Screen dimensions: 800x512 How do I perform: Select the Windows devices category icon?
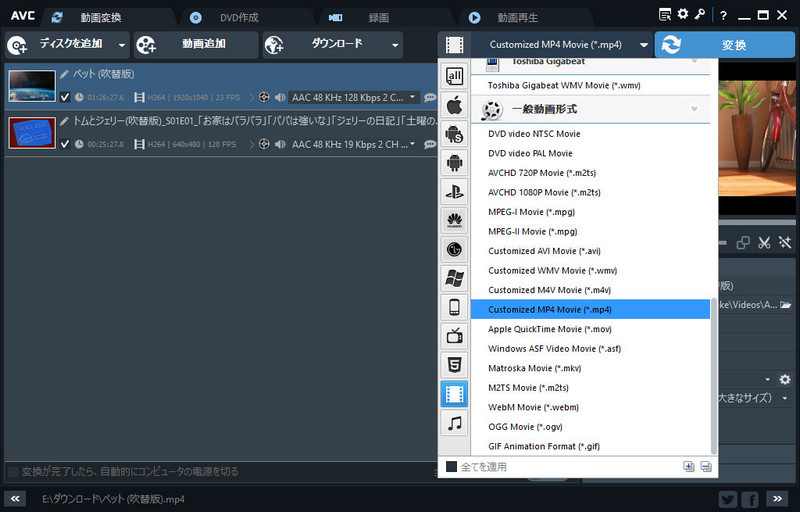coord(454,278)
